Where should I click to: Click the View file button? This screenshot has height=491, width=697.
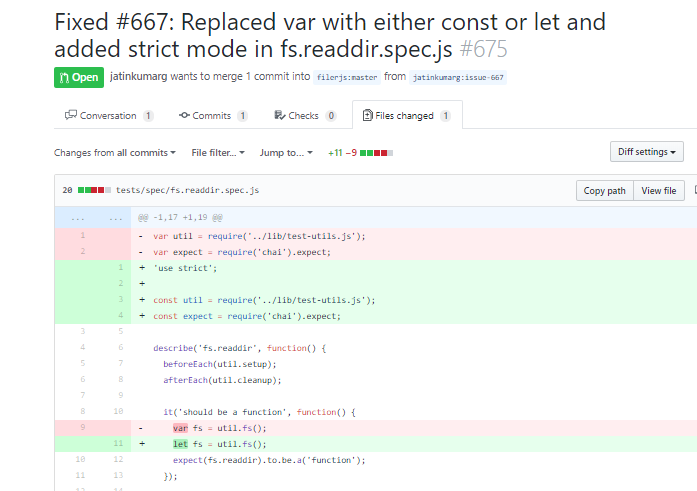click(659, 190)
